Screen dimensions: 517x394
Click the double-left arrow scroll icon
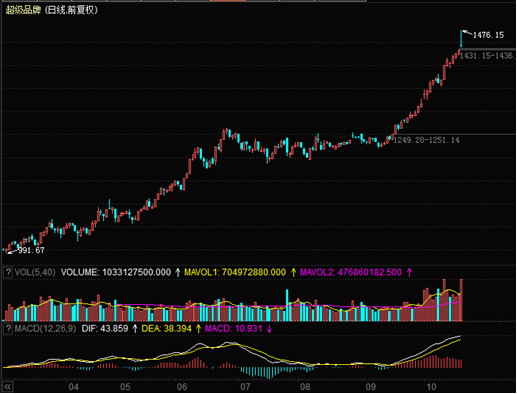coord(7,387)
